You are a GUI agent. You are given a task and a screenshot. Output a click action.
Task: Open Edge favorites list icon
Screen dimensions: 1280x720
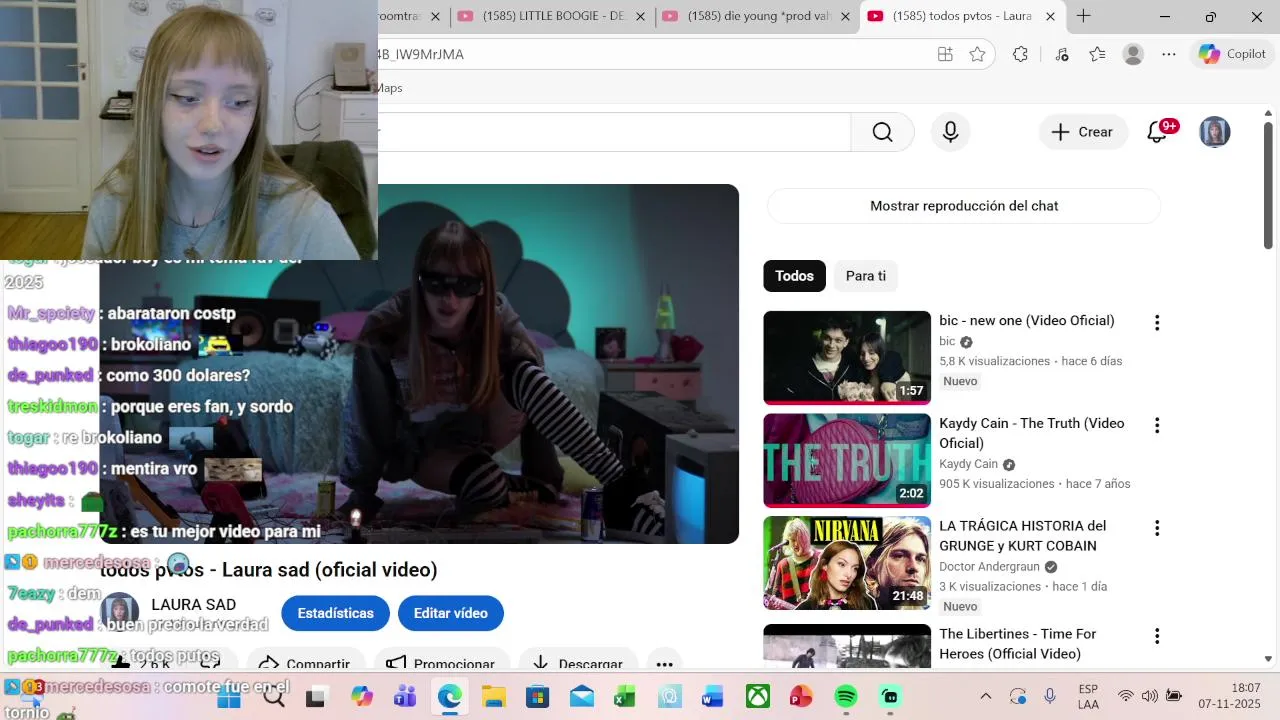tap(1097, 54)
